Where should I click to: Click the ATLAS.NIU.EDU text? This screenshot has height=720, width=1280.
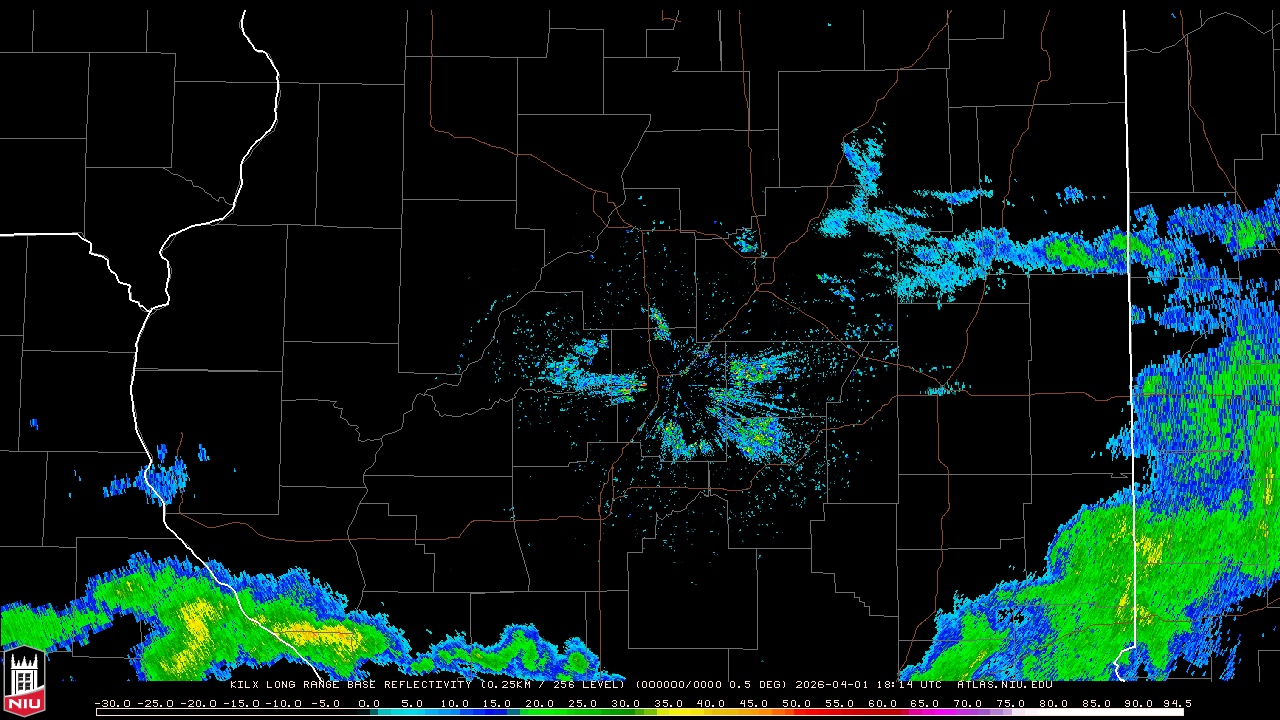(1004, 685)
